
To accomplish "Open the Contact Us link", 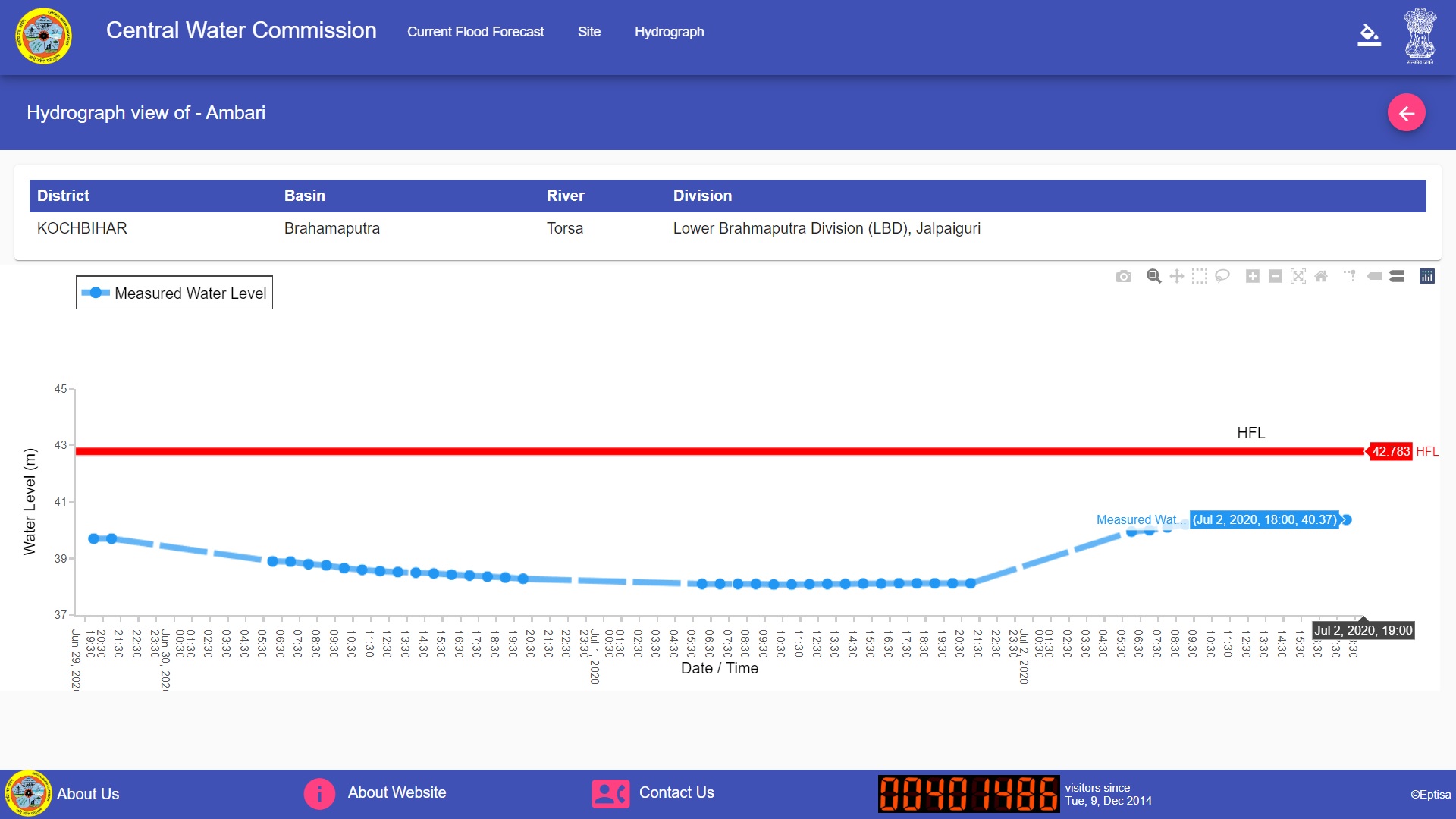I will tap(676, 792).
